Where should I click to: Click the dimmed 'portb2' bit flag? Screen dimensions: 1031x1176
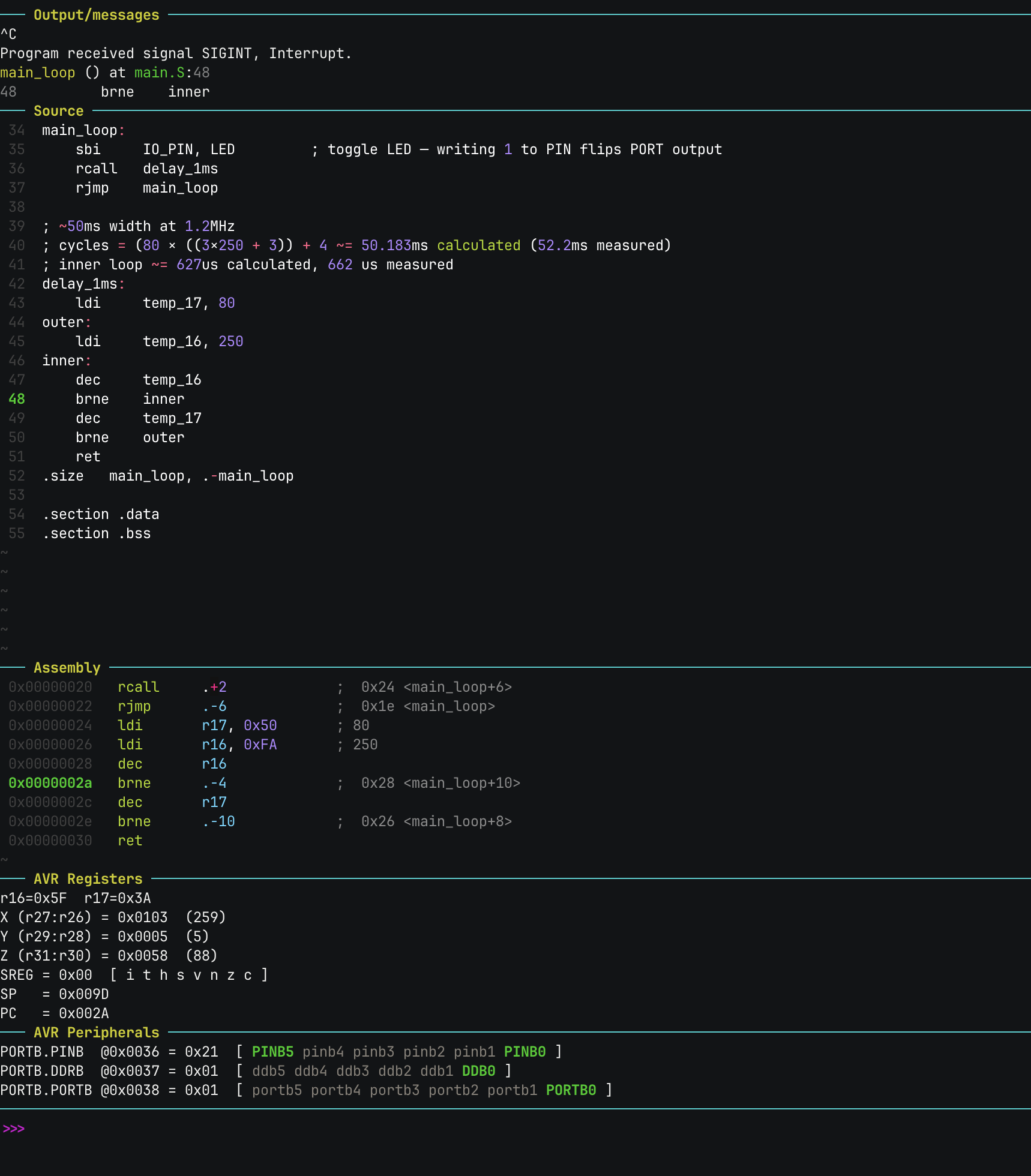pyautogui.click(x=454, y=1090)
